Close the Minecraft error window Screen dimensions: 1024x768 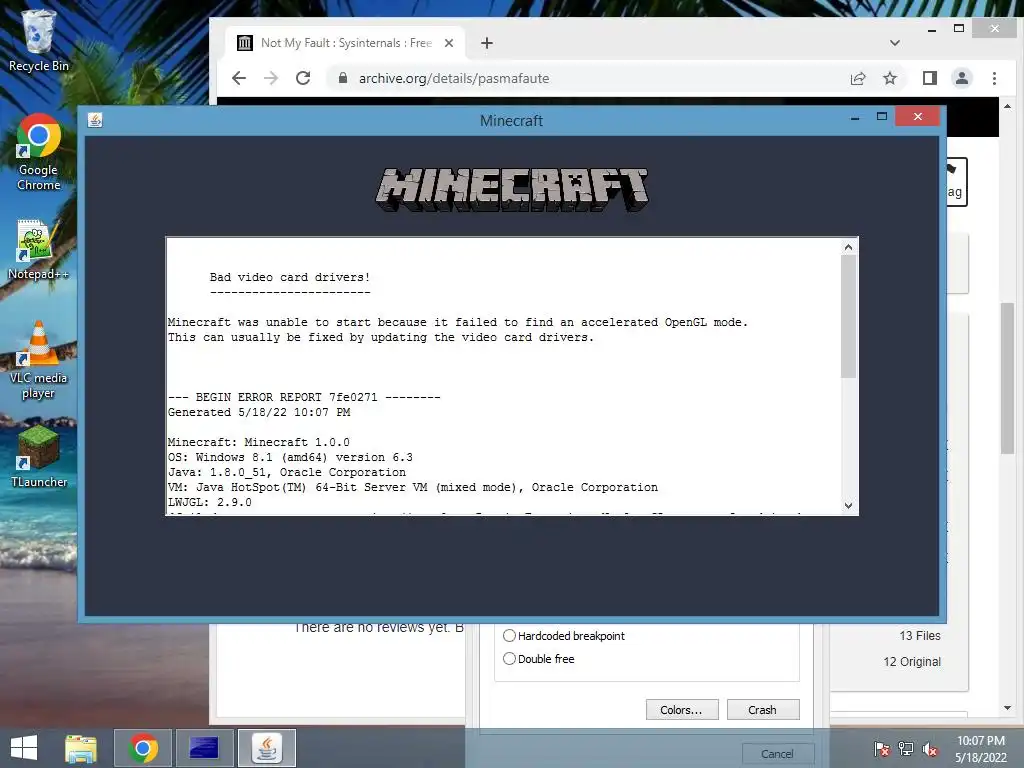pos(918,116)
